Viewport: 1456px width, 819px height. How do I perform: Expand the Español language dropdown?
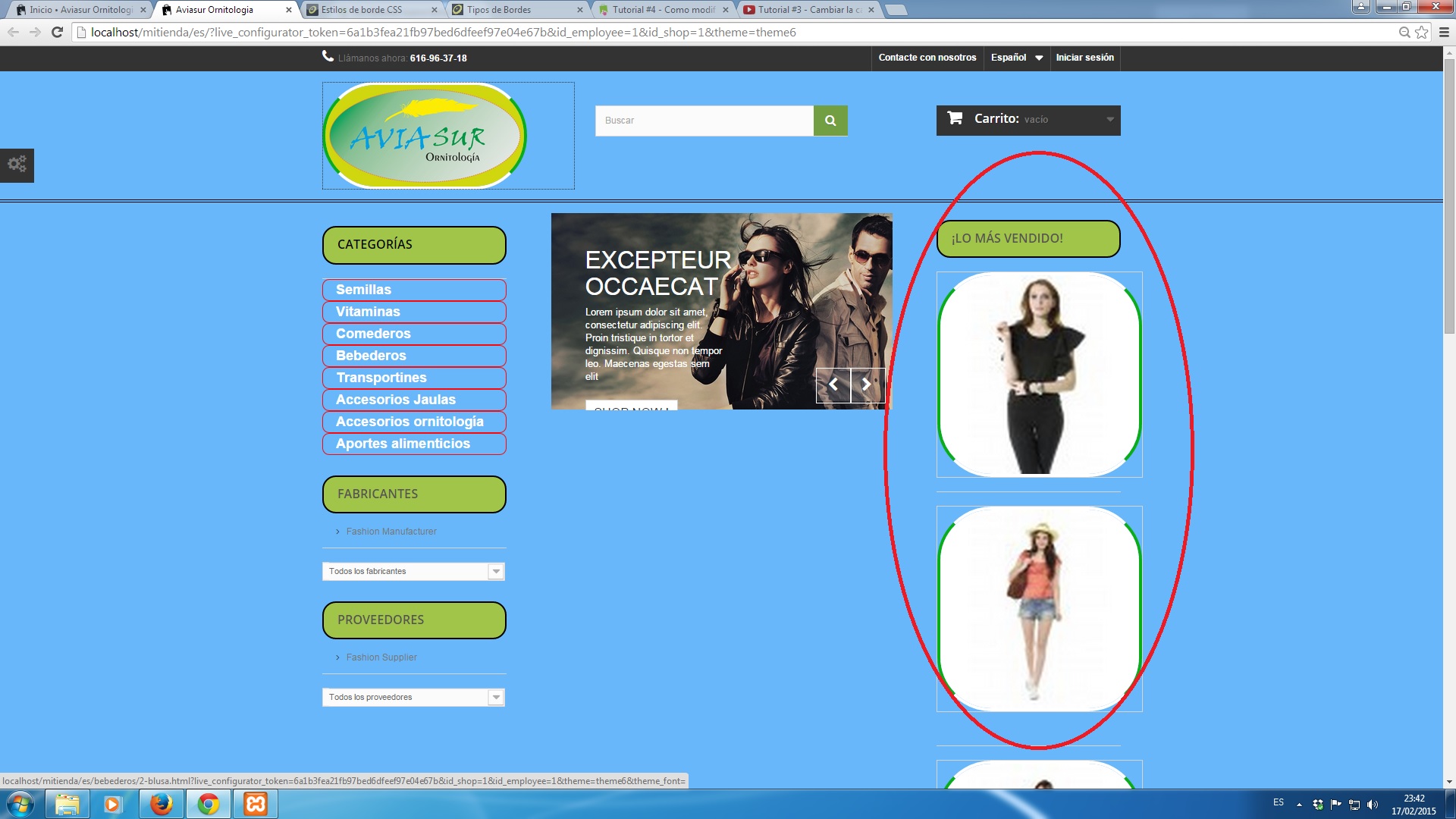point(1016,58)
